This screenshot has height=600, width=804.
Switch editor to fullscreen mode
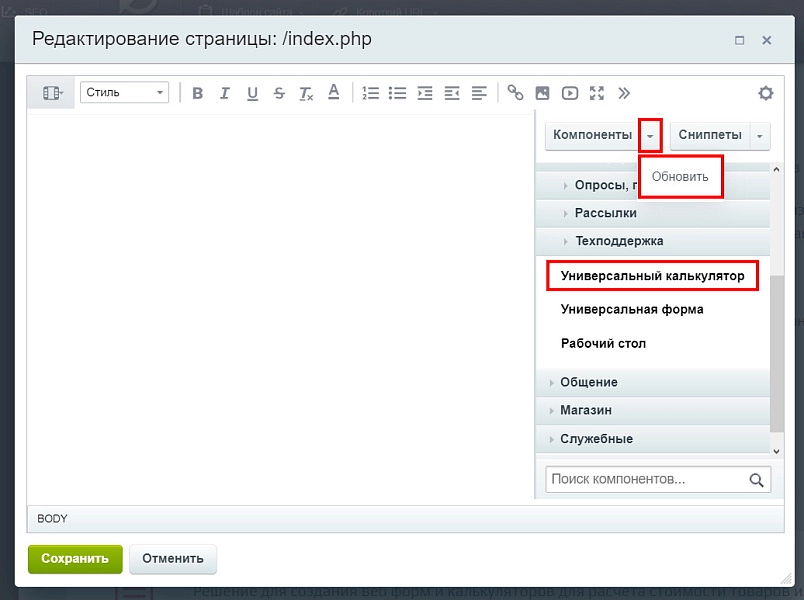[x=597, y=93]
